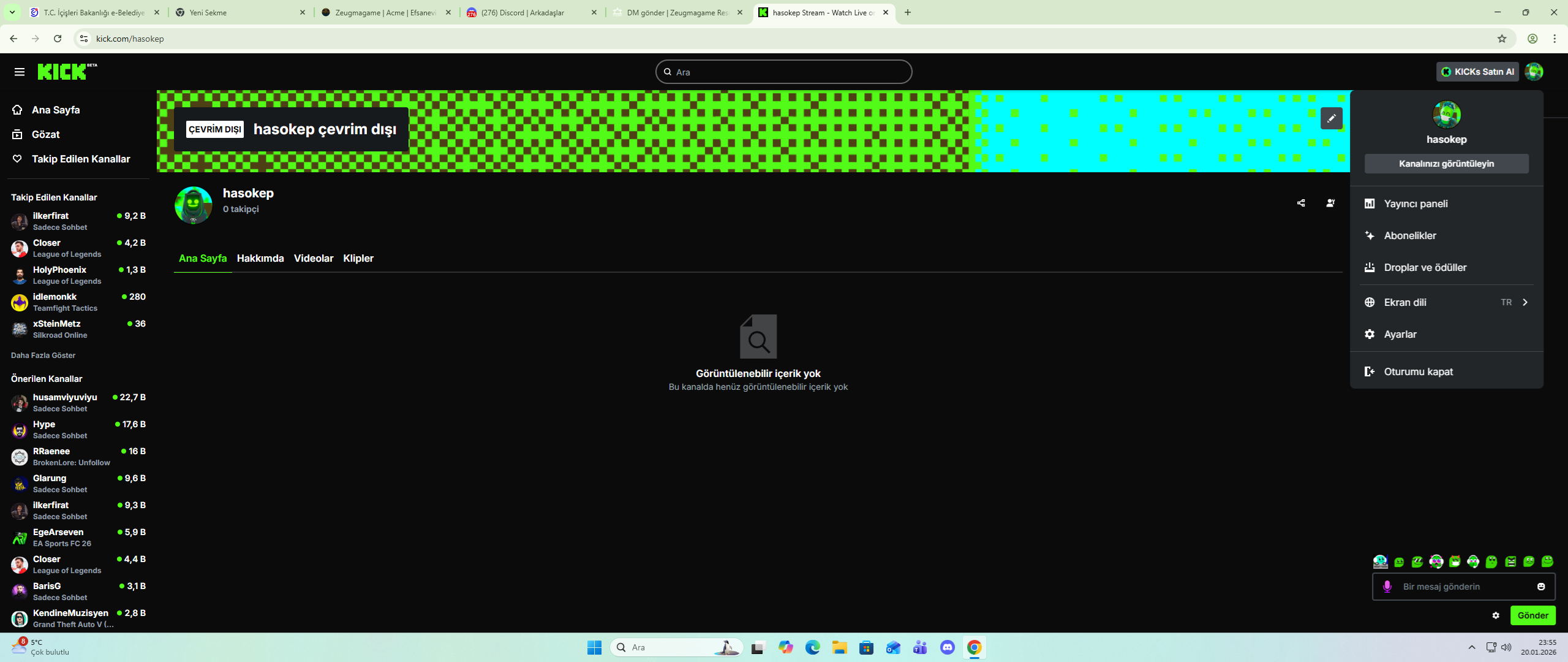Viewport: 1568px width, 662px height.
Task: Switch to the Videolar tab
Action: coord(314,258)
